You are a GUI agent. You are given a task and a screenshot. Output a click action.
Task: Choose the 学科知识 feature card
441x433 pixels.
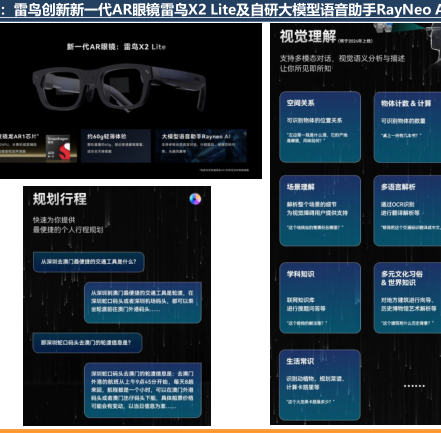[320, 298]
